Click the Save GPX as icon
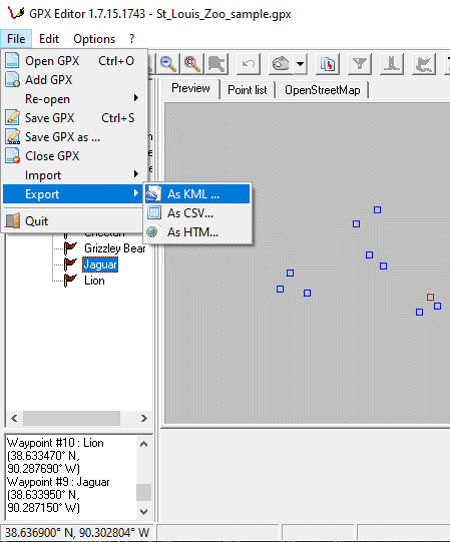The width and height of the screenshot is (450, 542). (13, 137)
